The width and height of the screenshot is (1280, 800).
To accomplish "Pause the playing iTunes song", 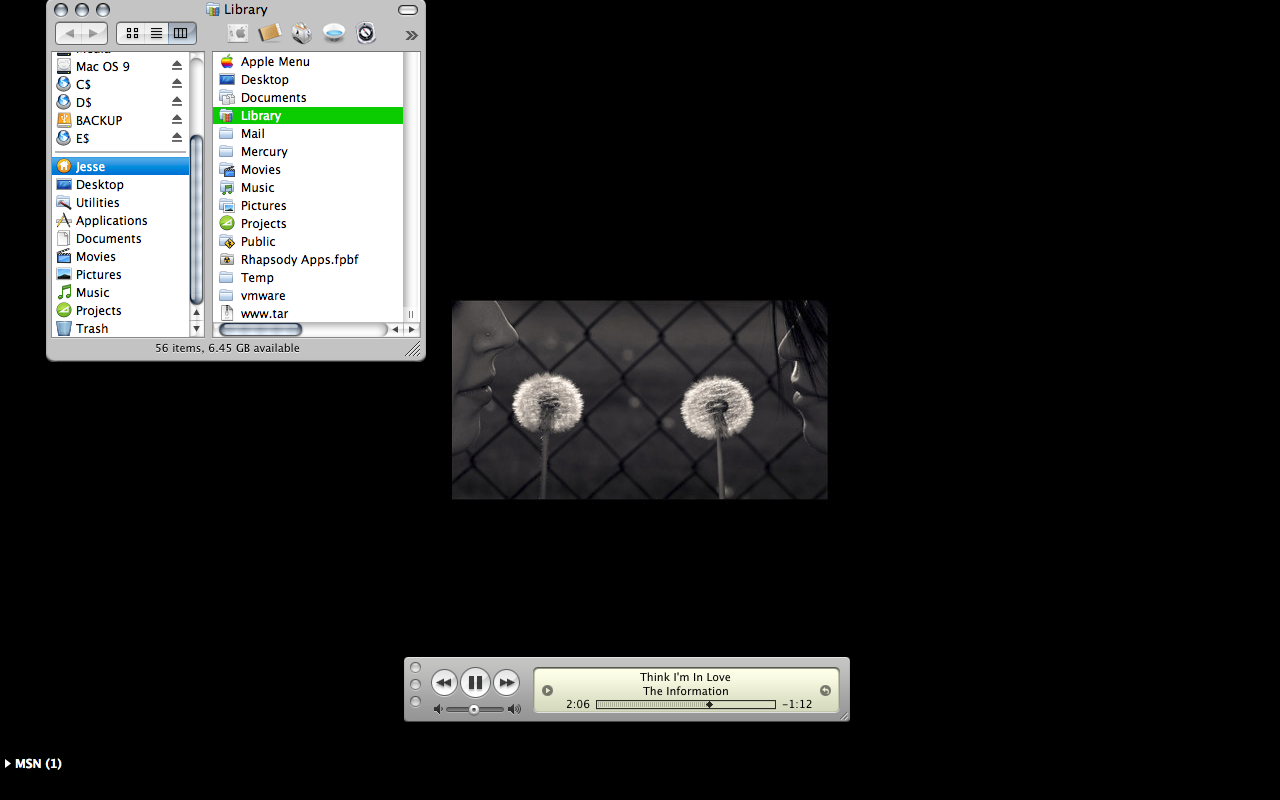I will [475, 683].
